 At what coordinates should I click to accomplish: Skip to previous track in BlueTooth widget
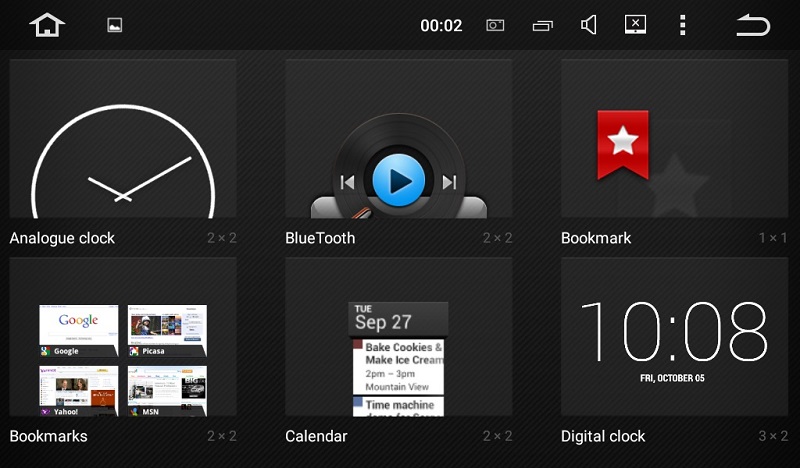point(347,182)
